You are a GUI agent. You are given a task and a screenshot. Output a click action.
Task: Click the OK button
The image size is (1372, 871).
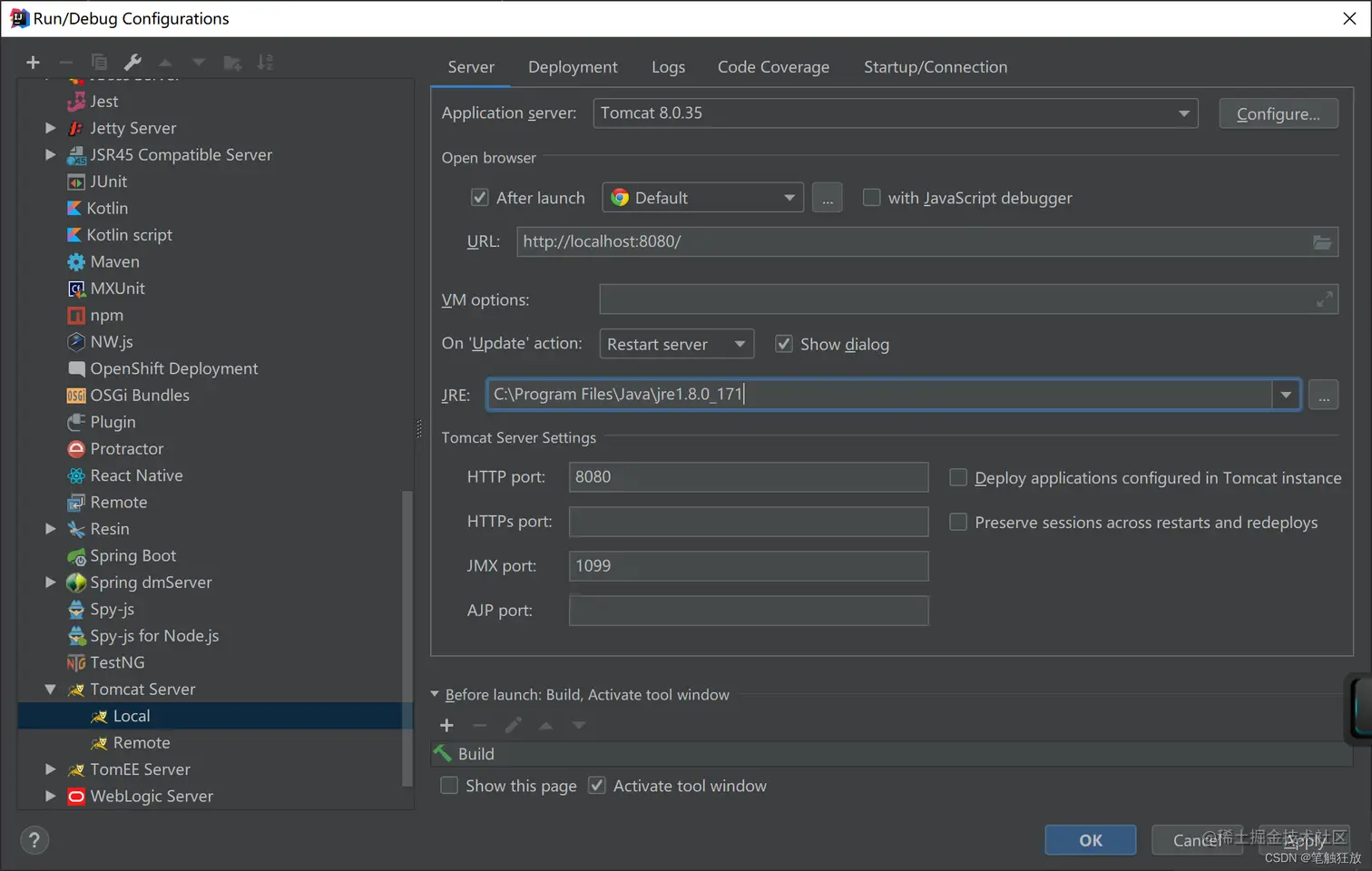(x=1091, y=840)
